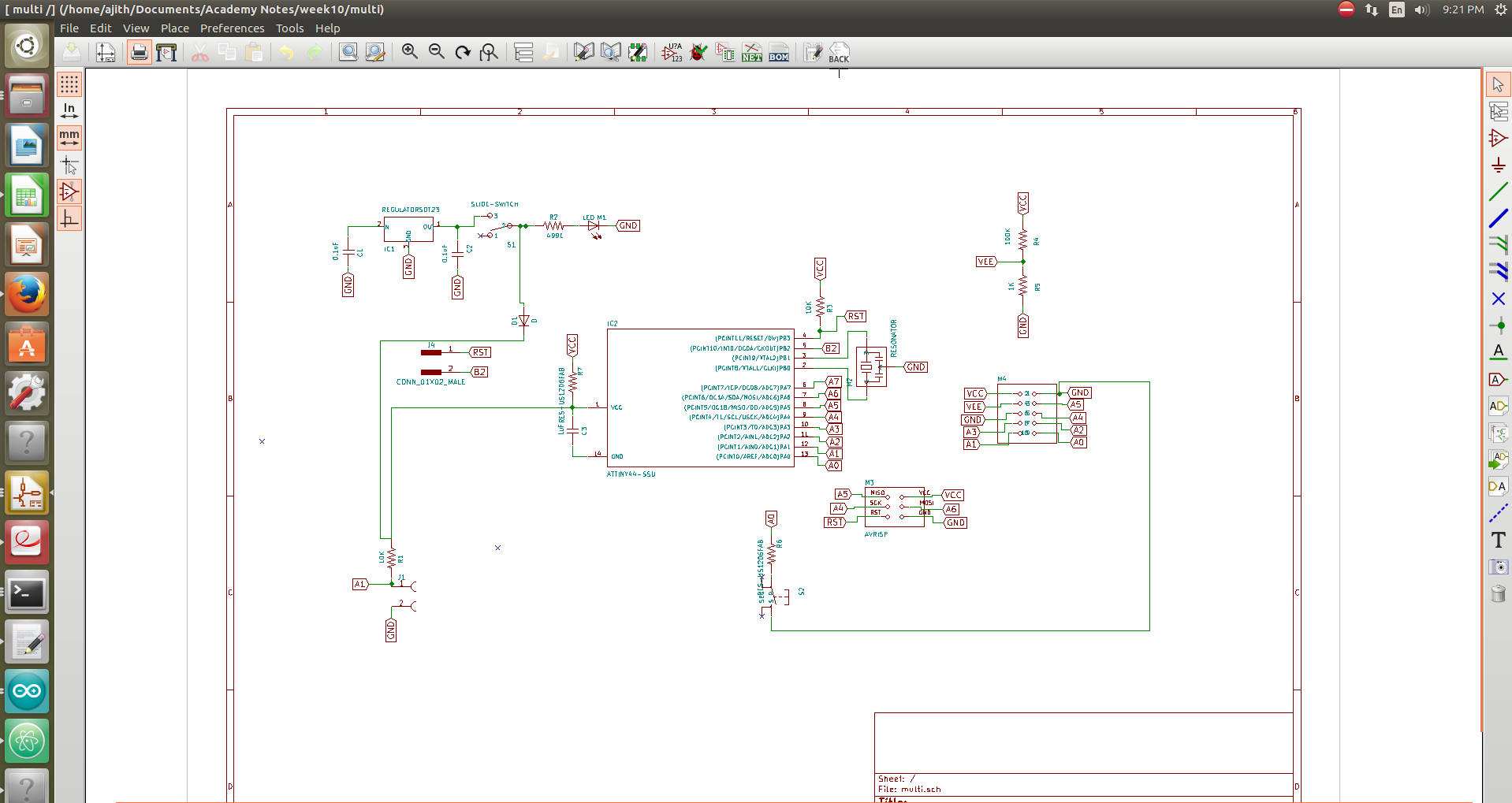Select the Place hierarchical label tool
The height and width of the screenshot is (803, 1512).
(x=1499, y=406)
